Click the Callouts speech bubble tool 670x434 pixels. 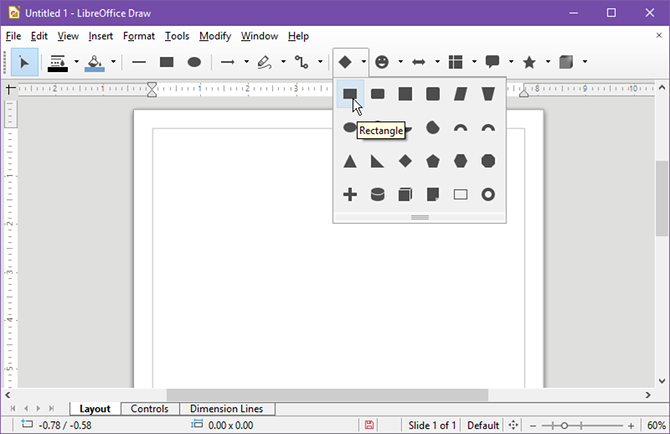(492, 62)
